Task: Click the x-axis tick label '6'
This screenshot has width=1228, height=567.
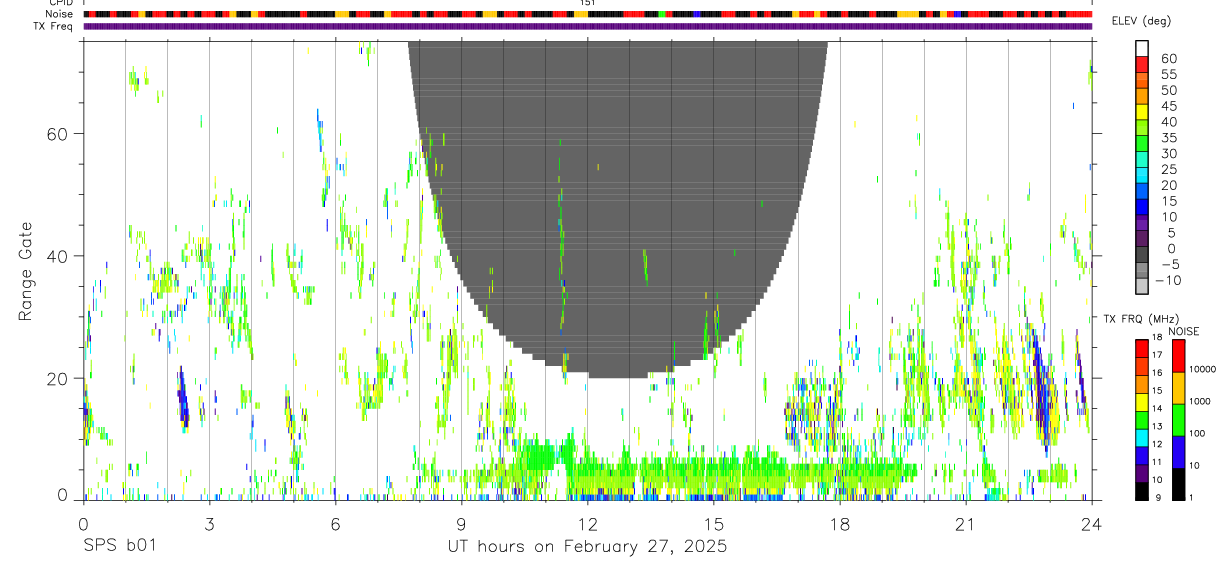Action: coord(335,524)
